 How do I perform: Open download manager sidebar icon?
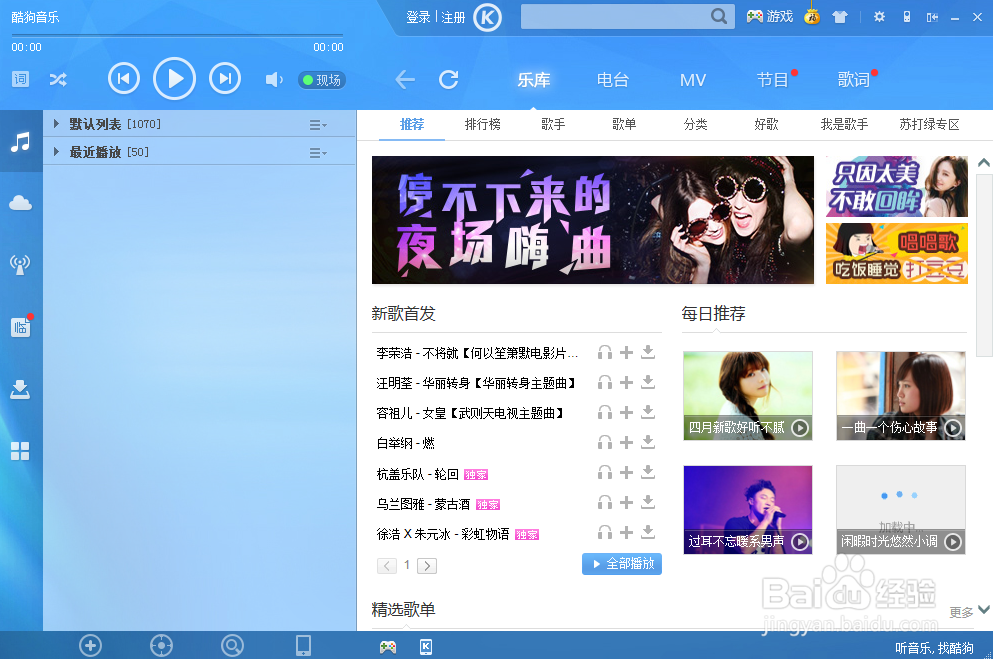coord(20,389)
